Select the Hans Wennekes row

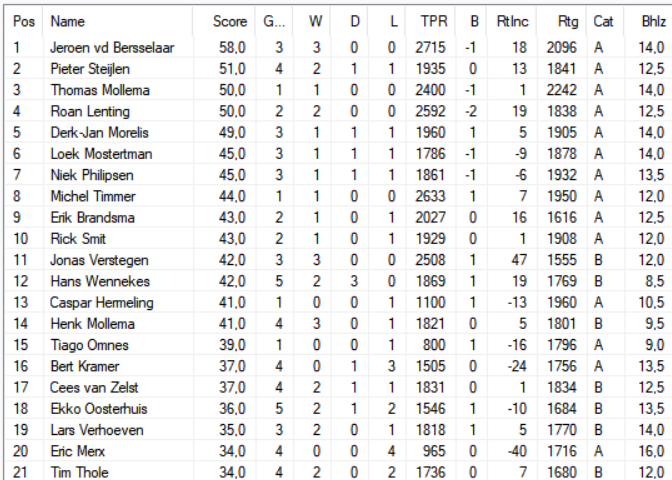coord(339,281)
